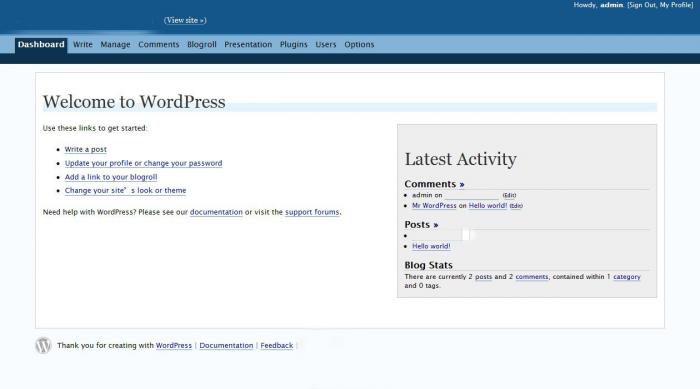700x389 pixels.
Task: Click Add a link to your blogroll
Action: (x=111, y=177)
